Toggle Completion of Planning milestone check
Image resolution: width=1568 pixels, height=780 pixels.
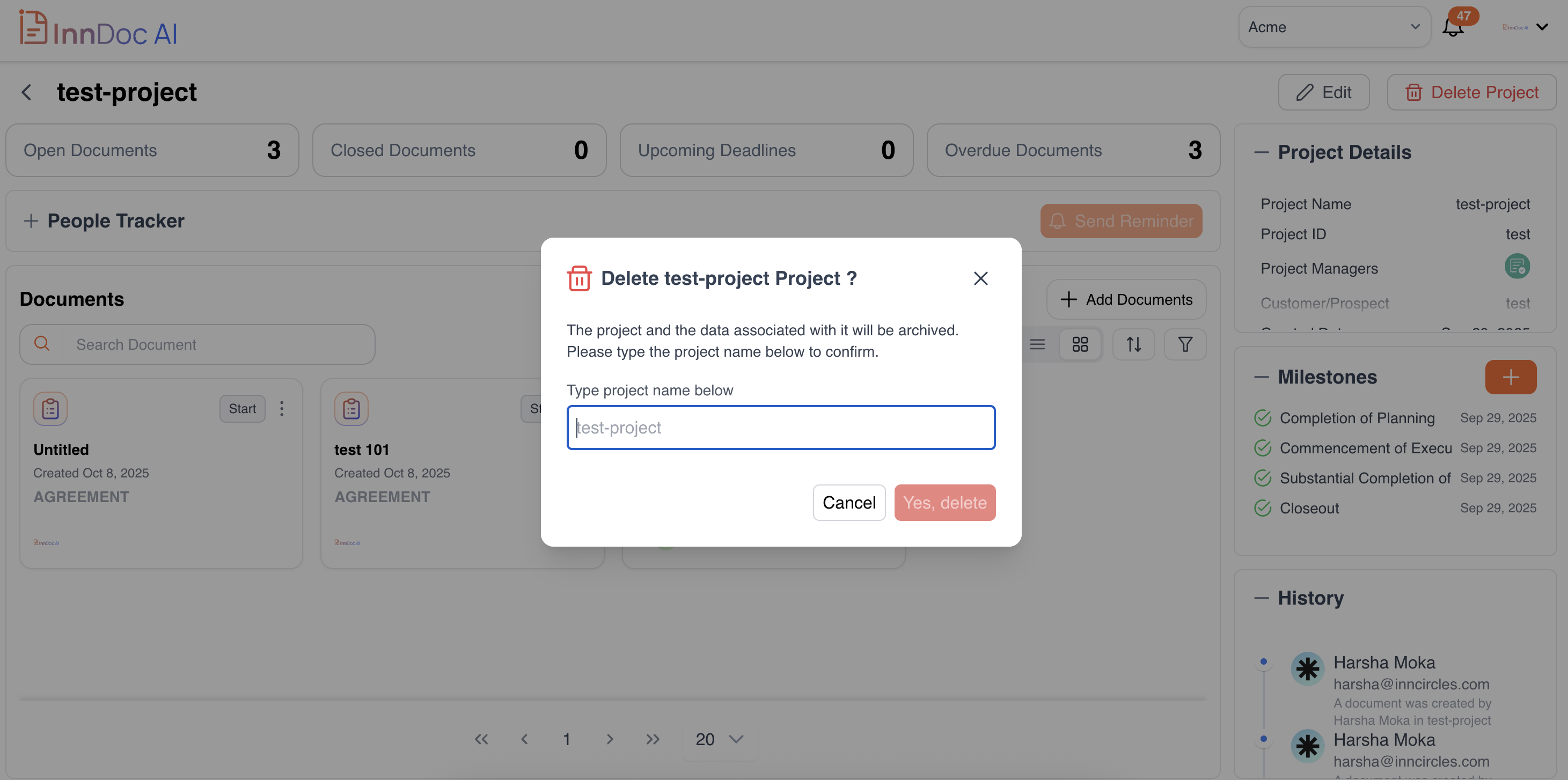point(1263,418)
